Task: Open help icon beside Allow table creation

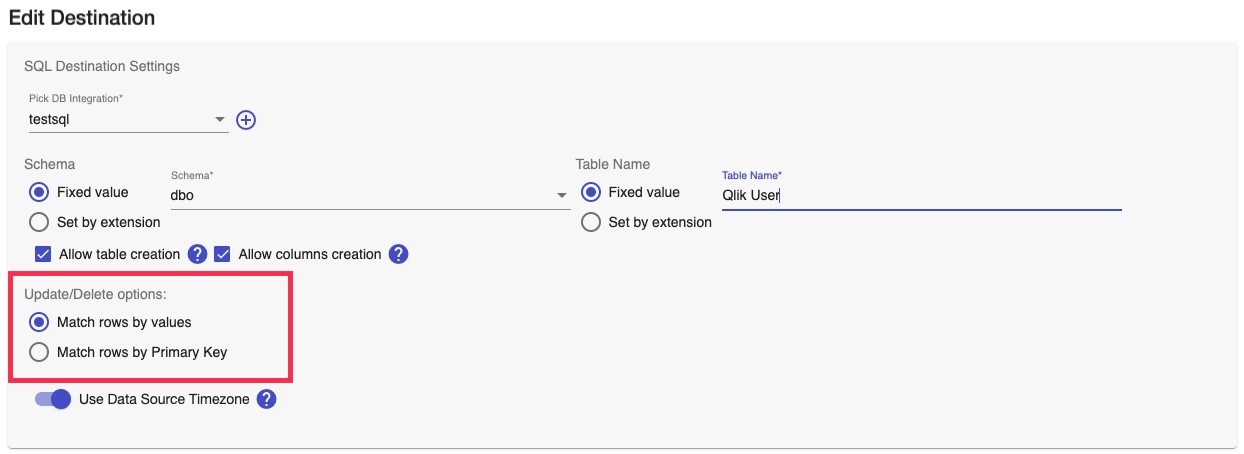Action: pos(197,254)
